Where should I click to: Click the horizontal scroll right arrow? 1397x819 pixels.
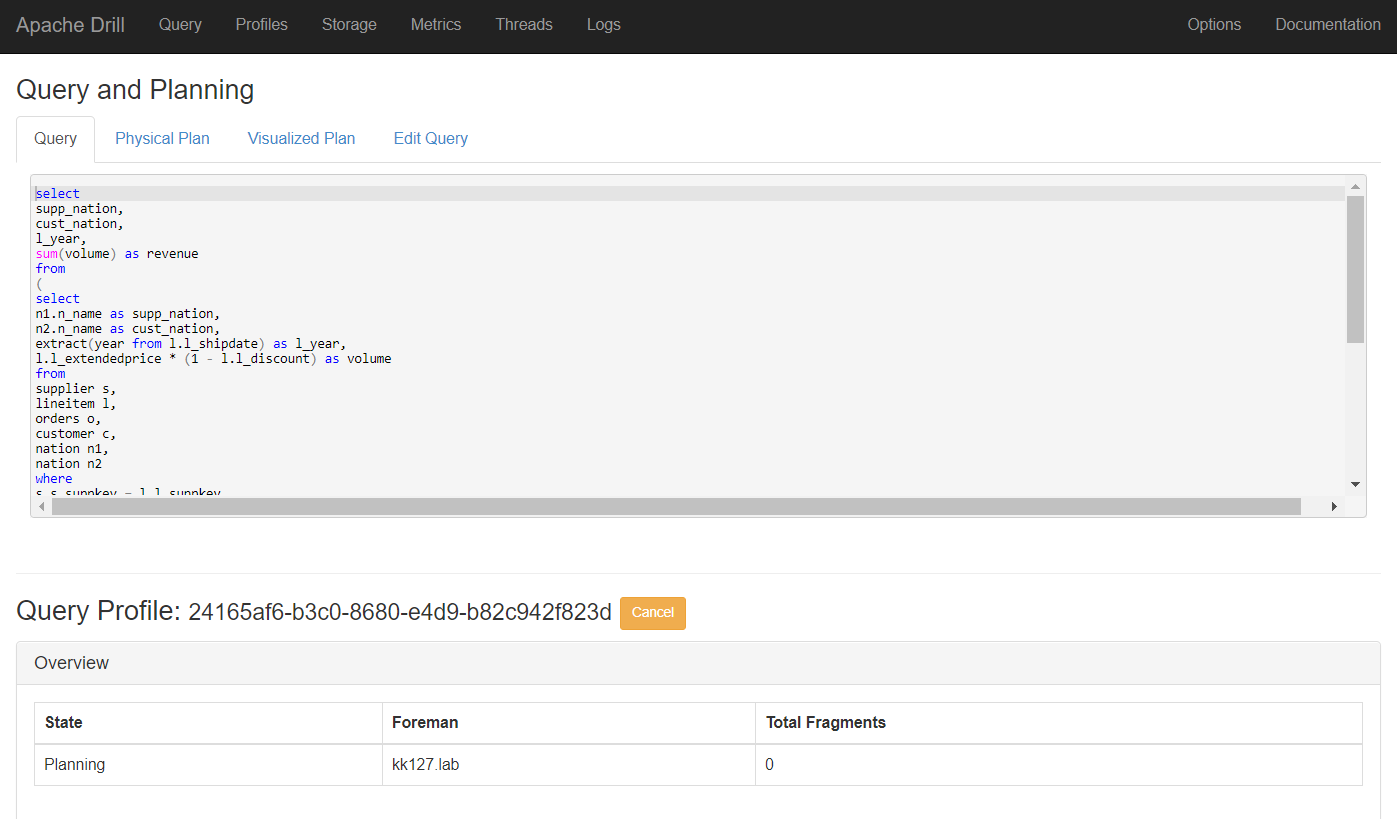pyautogui.click(x=1334, y=507)
